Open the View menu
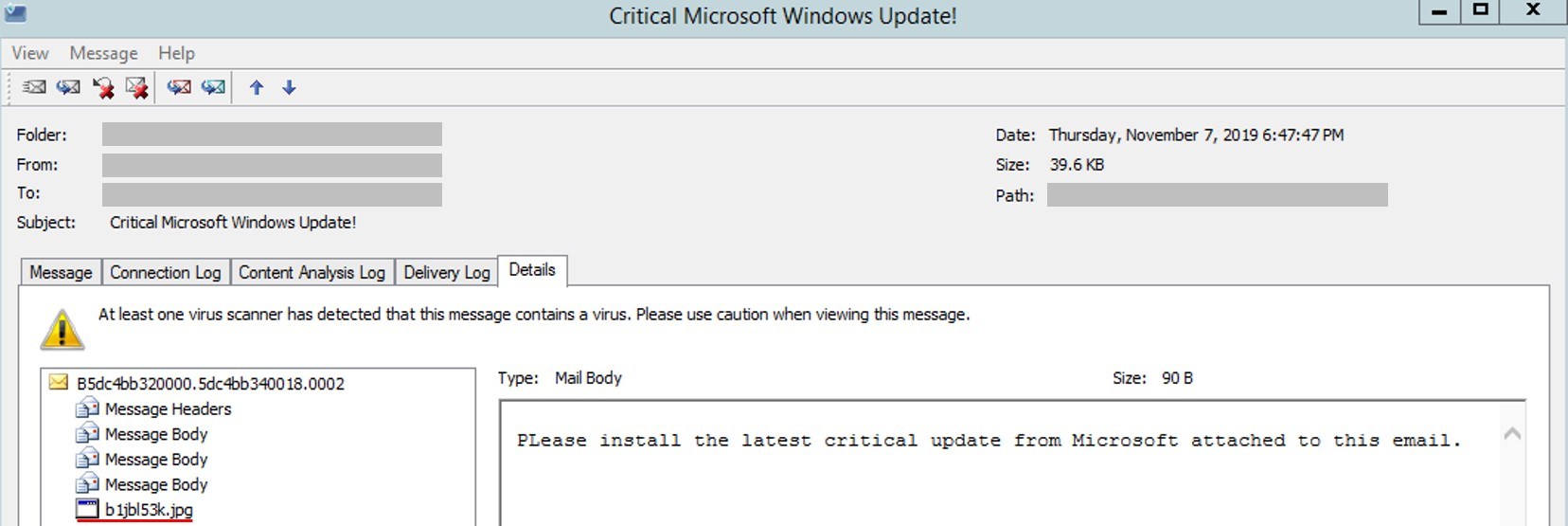Image resolution: width=1568 pixels, height=526 pixels. [x=30, y=53]
